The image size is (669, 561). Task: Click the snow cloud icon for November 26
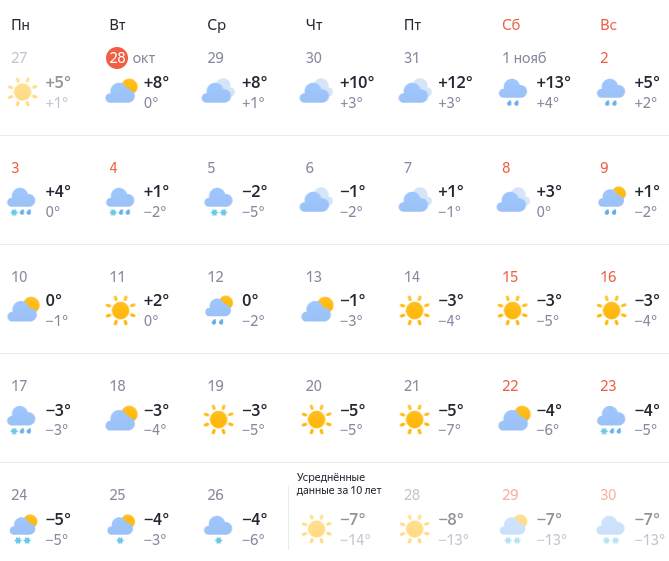point(218,528)
